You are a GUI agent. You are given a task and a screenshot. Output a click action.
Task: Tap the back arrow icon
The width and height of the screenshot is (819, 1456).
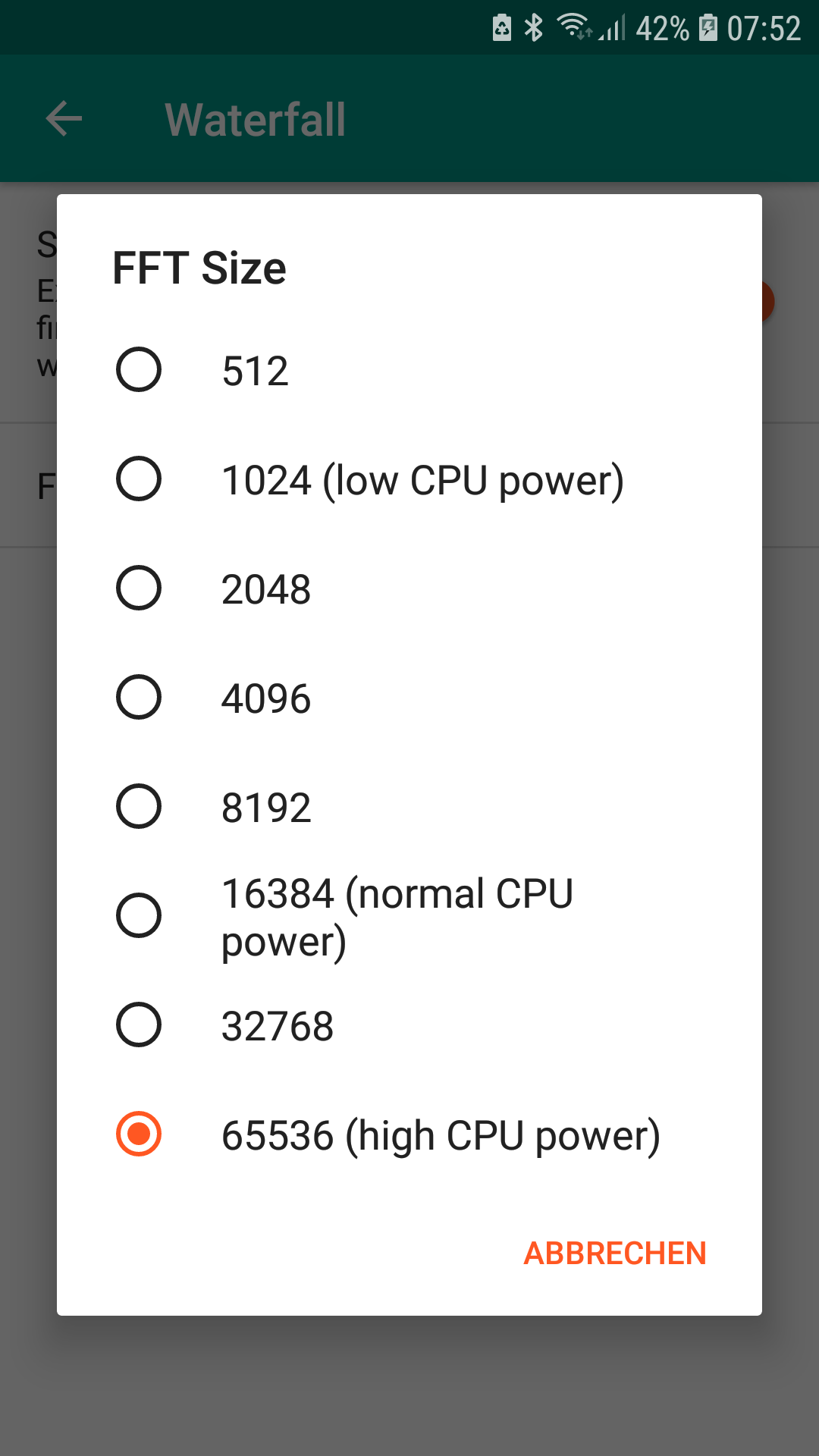point(64,119)
